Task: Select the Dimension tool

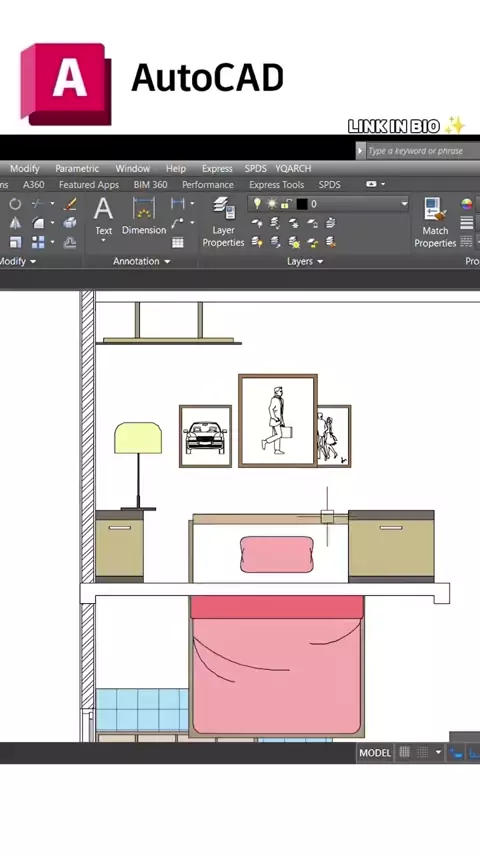Action: pos(144,216)
